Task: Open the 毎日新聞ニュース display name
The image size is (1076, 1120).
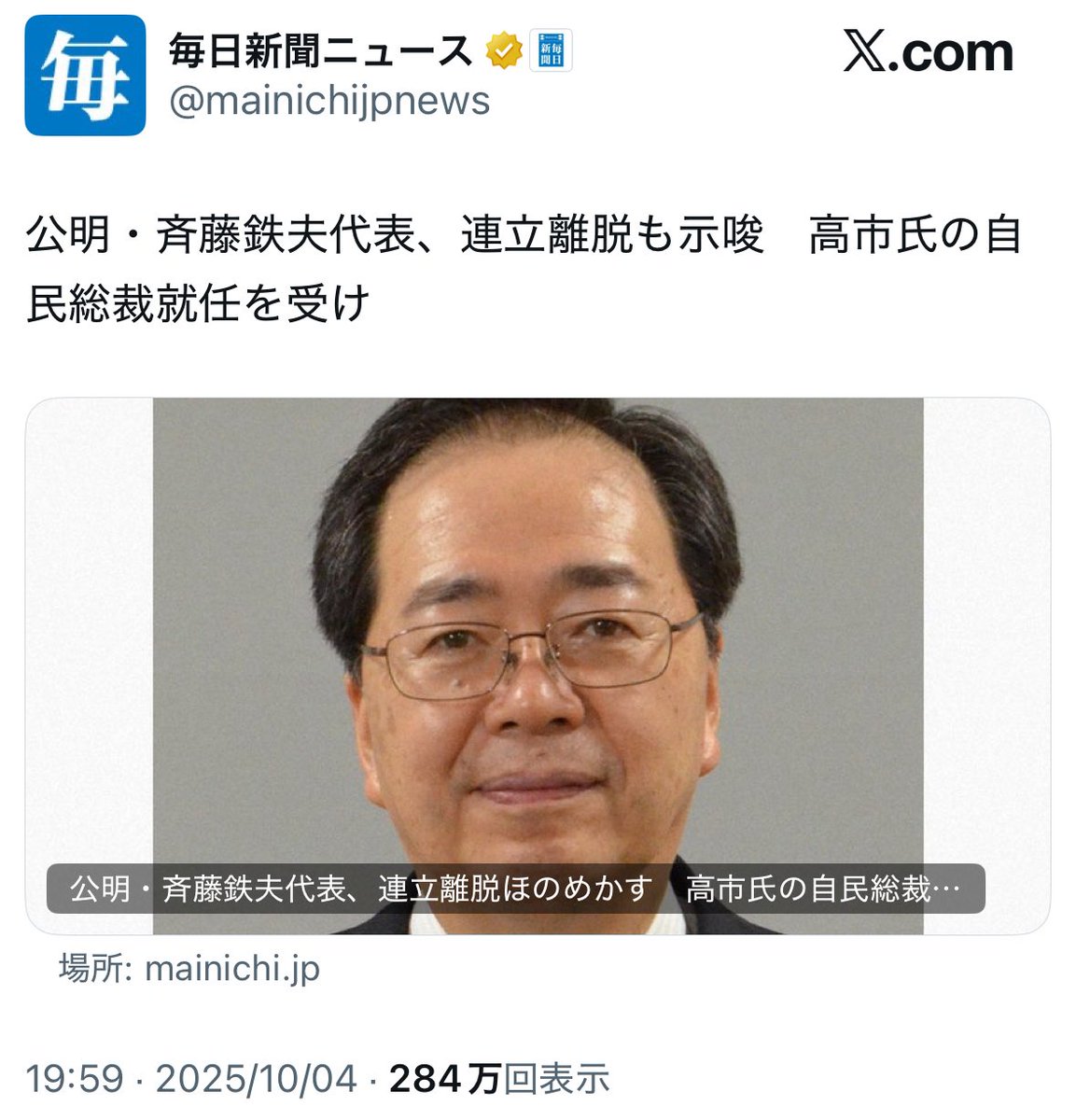Action: [x=321, y=51]
